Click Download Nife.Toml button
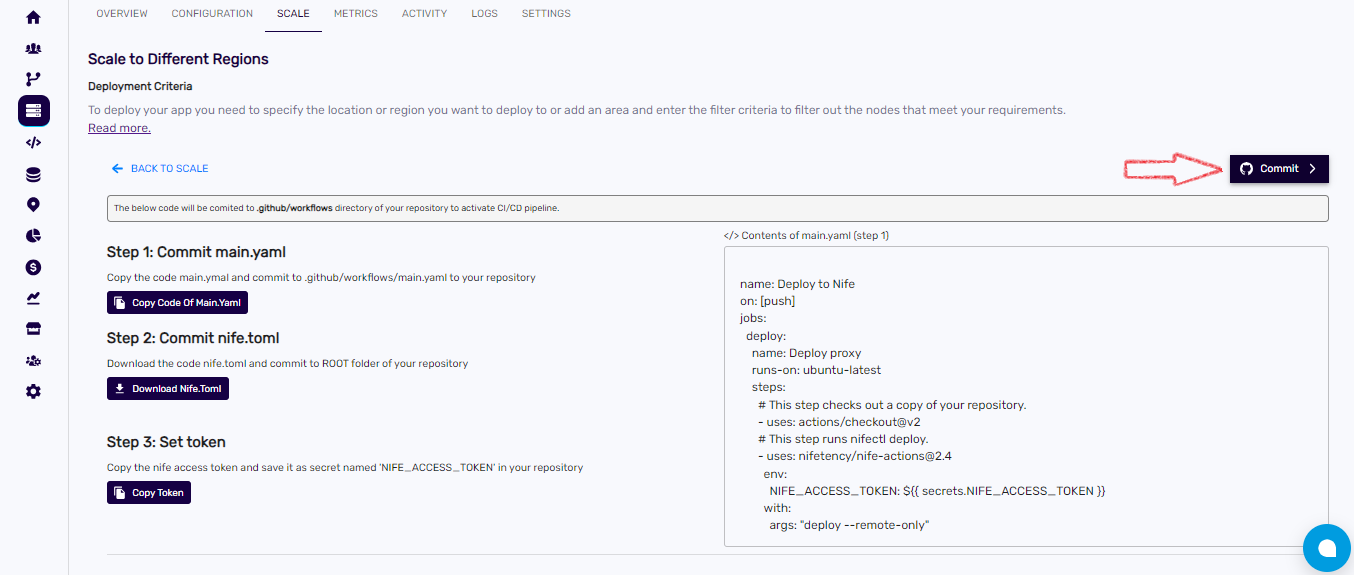Viewport: 1354px width, 575px height. pyautogui.click(x=168, y=389)
